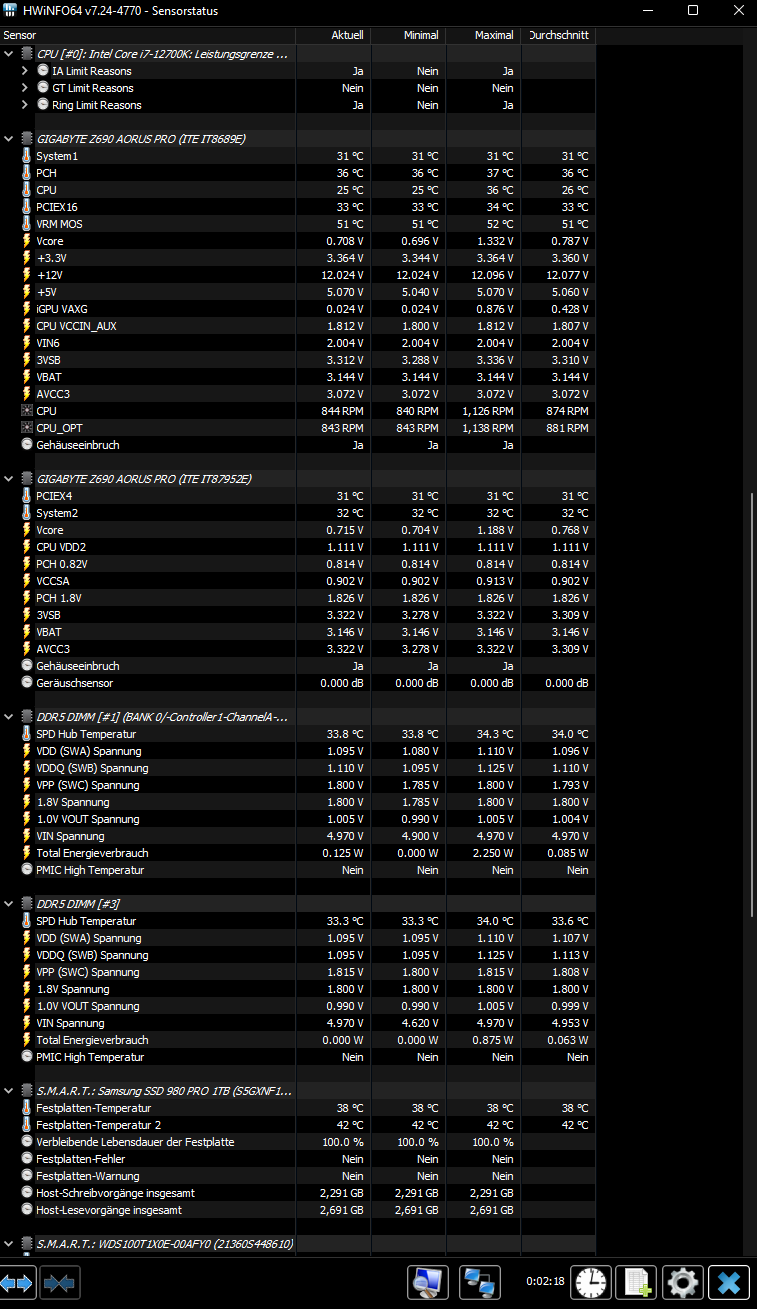Viewport: 757px width, 1309px height.
Task: Click the Maximal column header
Action: [483, 35]
